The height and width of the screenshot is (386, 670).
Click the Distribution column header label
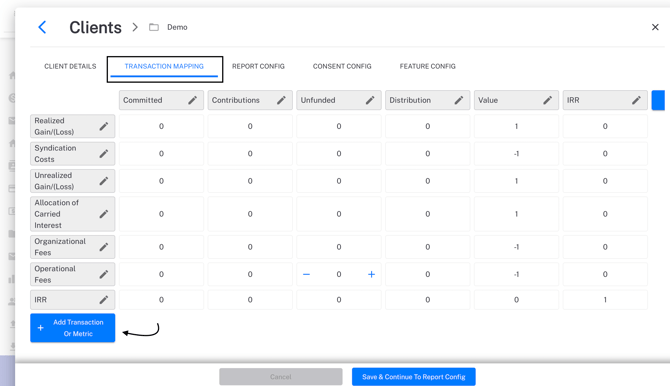(410, 100)
